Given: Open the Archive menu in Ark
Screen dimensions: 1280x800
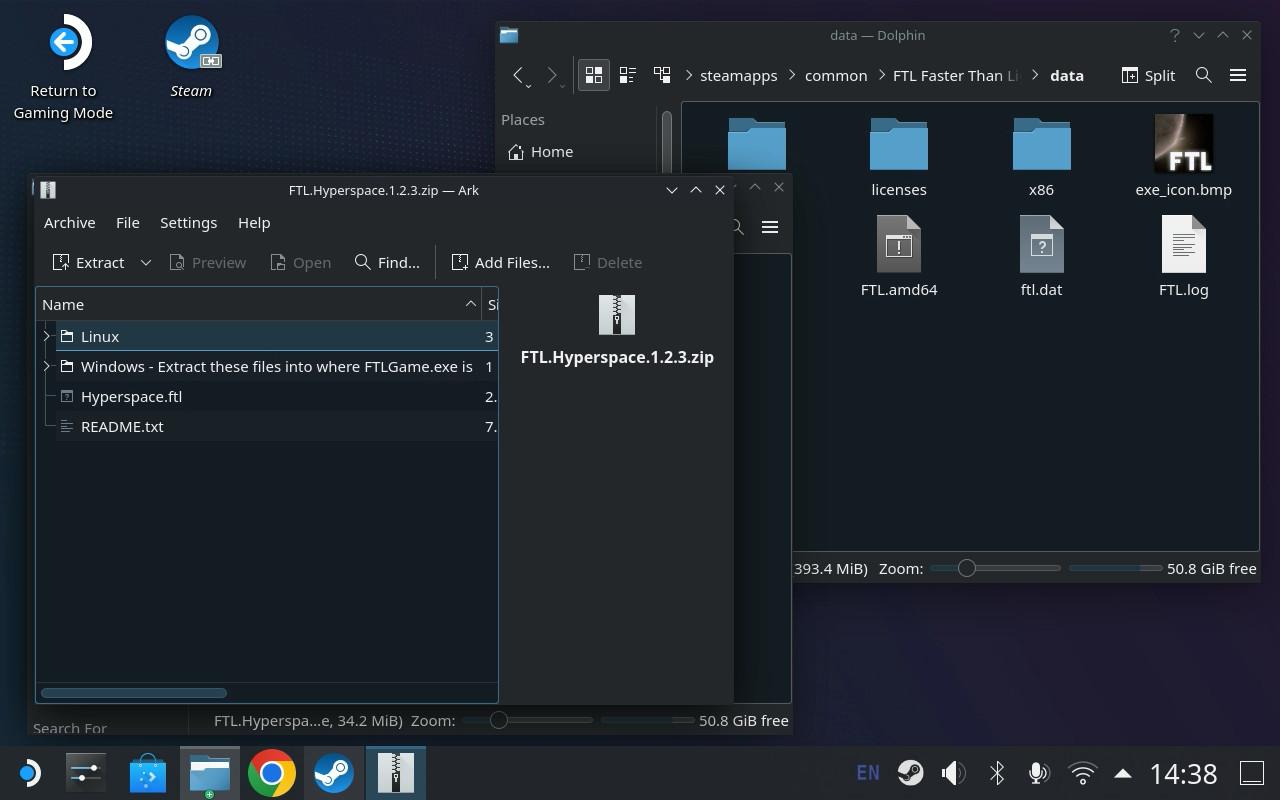Looking at the screenshot, I should point(69,222).
